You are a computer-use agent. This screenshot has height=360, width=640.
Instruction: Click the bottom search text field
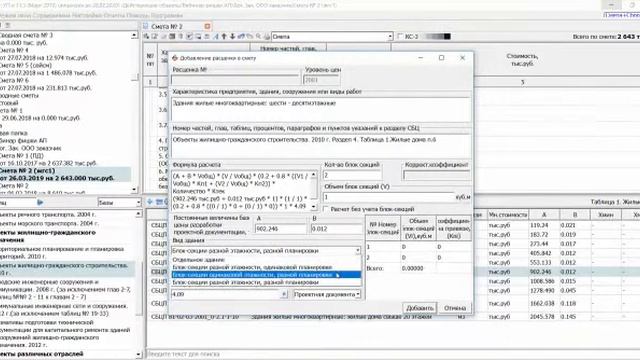392,354
